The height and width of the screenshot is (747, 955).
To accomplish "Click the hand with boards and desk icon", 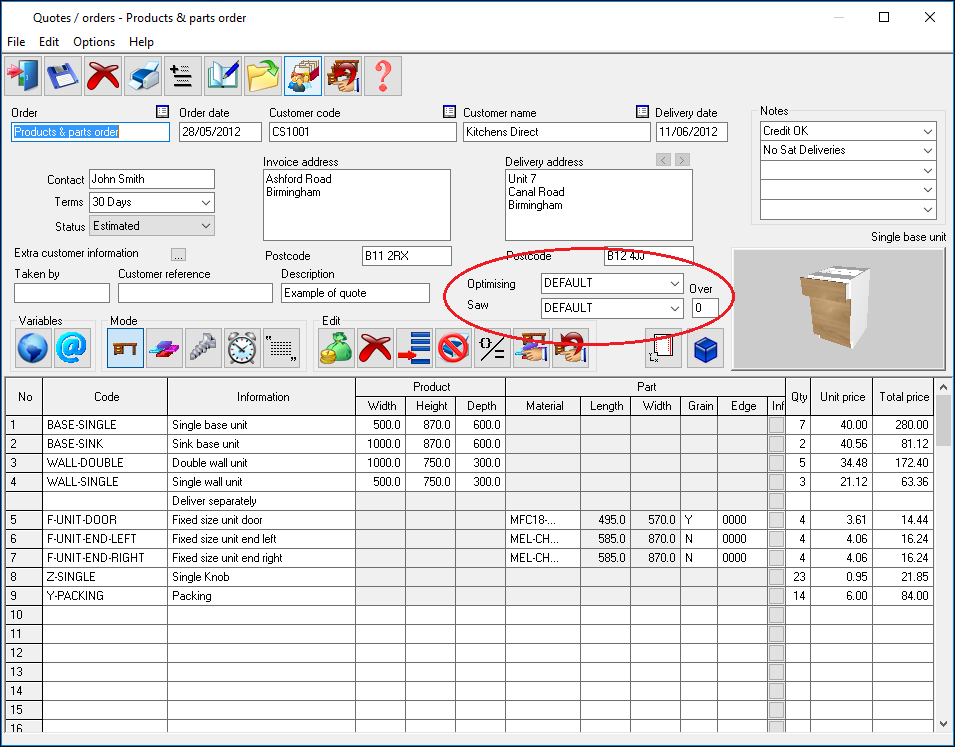I will pos(531,348).
